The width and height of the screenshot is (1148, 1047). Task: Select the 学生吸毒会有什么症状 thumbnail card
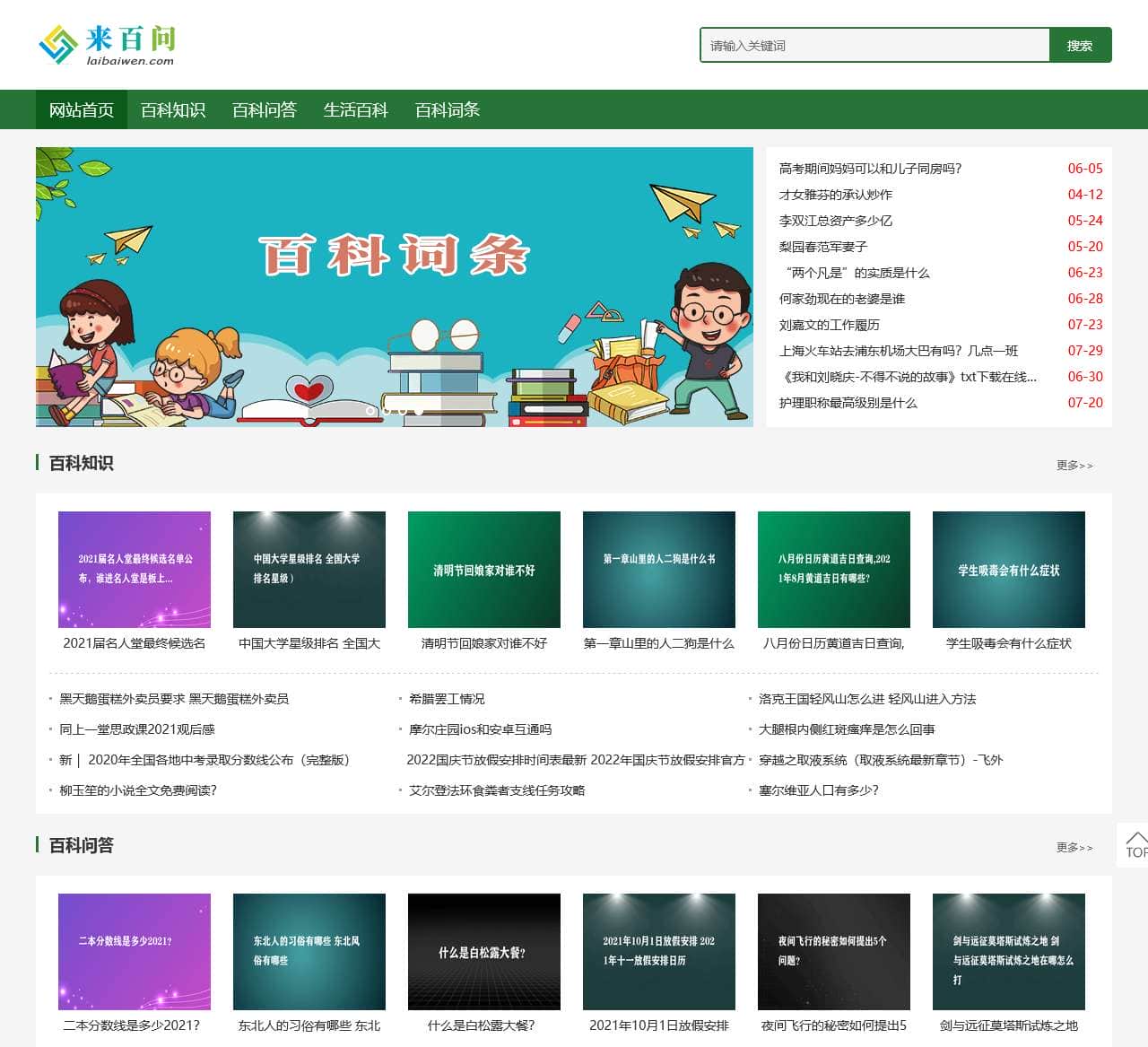click(1009, 569)
